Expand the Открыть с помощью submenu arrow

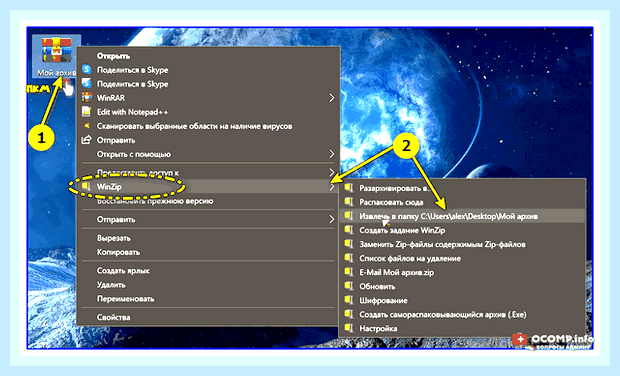[x=332, y=154]
